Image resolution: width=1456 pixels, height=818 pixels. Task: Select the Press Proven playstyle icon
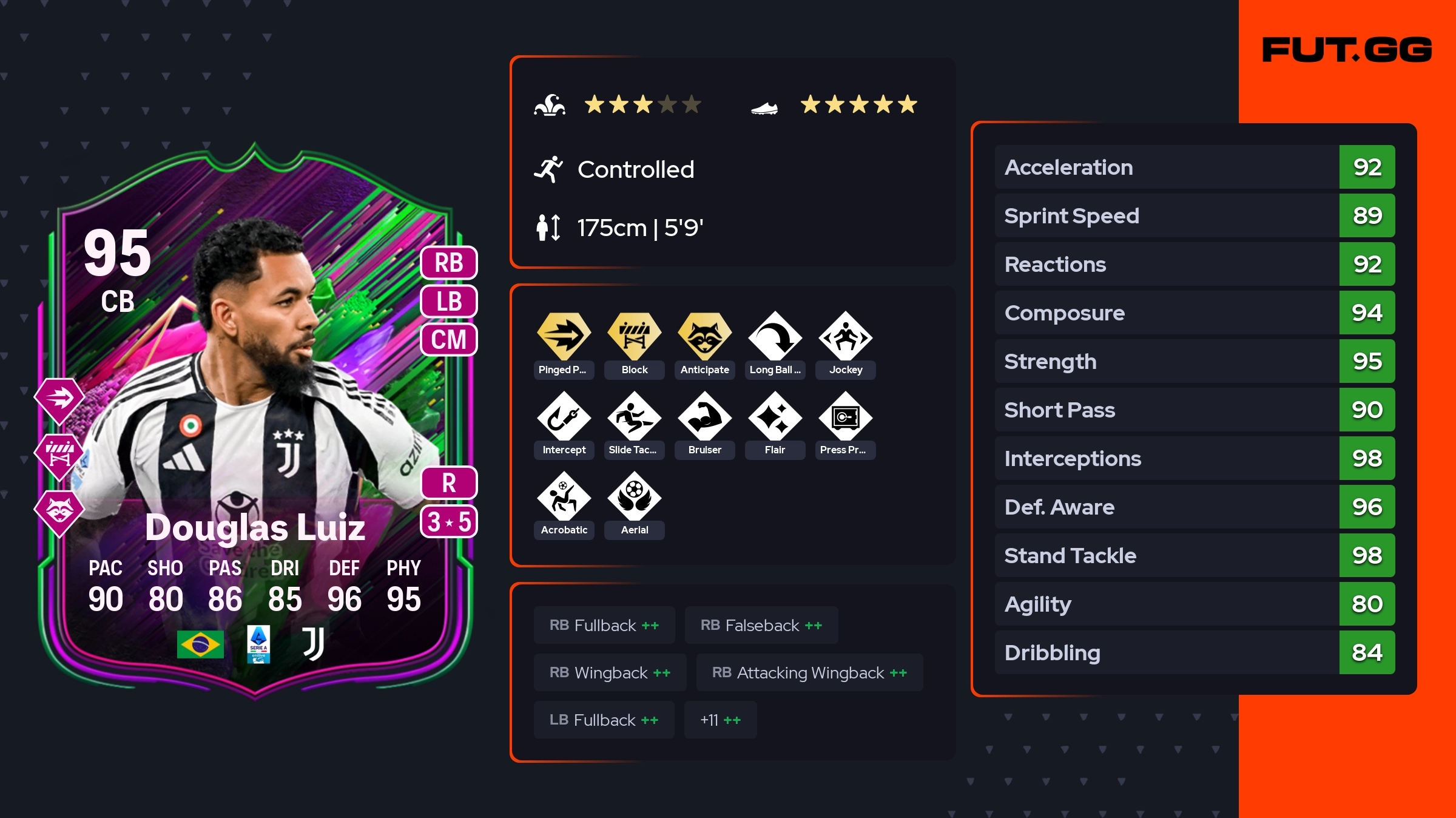coord(845,416)
